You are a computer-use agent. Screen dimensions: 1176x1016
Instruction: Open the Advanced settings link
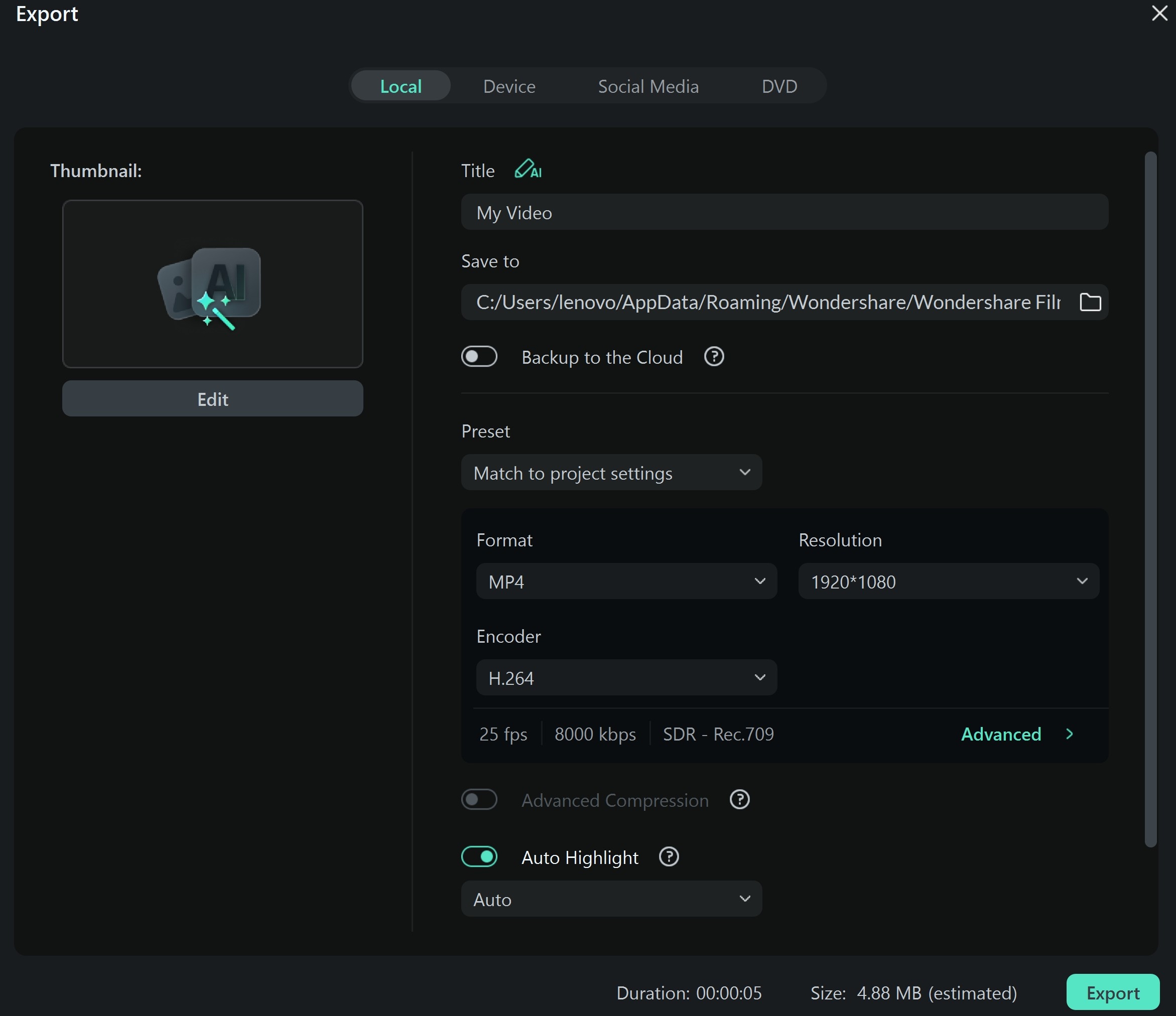click(x=1001, y=734)
